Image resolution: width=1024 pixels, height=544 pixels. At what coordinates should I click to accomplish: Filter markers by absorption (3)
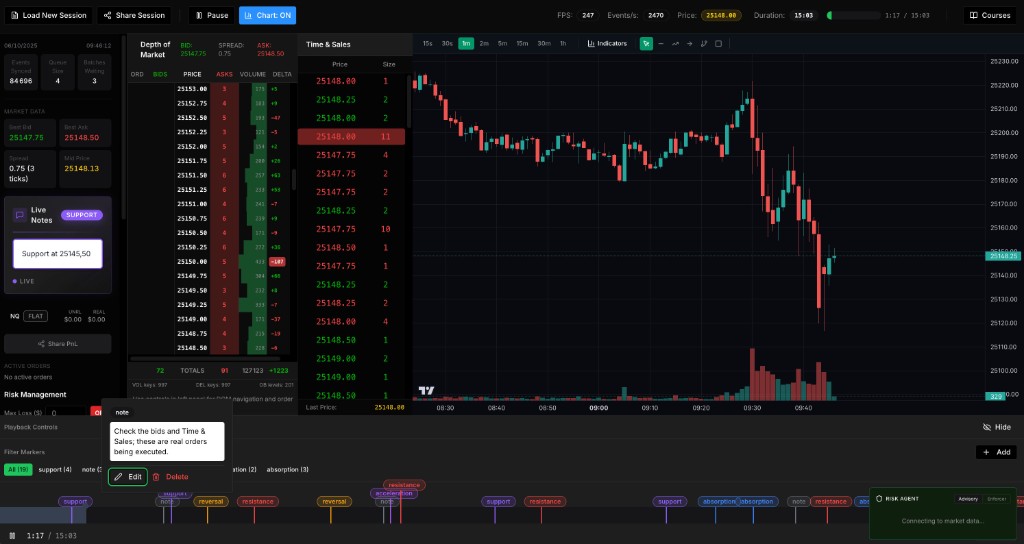[x=287, y=470]
